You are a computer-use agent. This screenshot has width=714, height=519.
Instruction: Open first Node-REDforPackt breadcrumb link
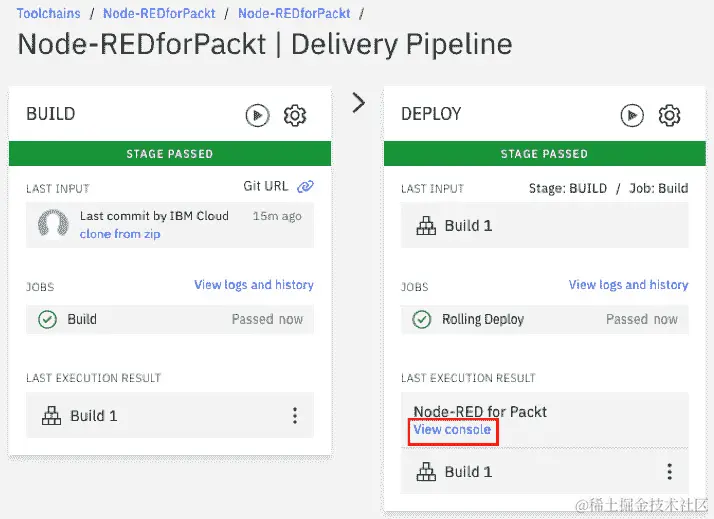point(159,13)
